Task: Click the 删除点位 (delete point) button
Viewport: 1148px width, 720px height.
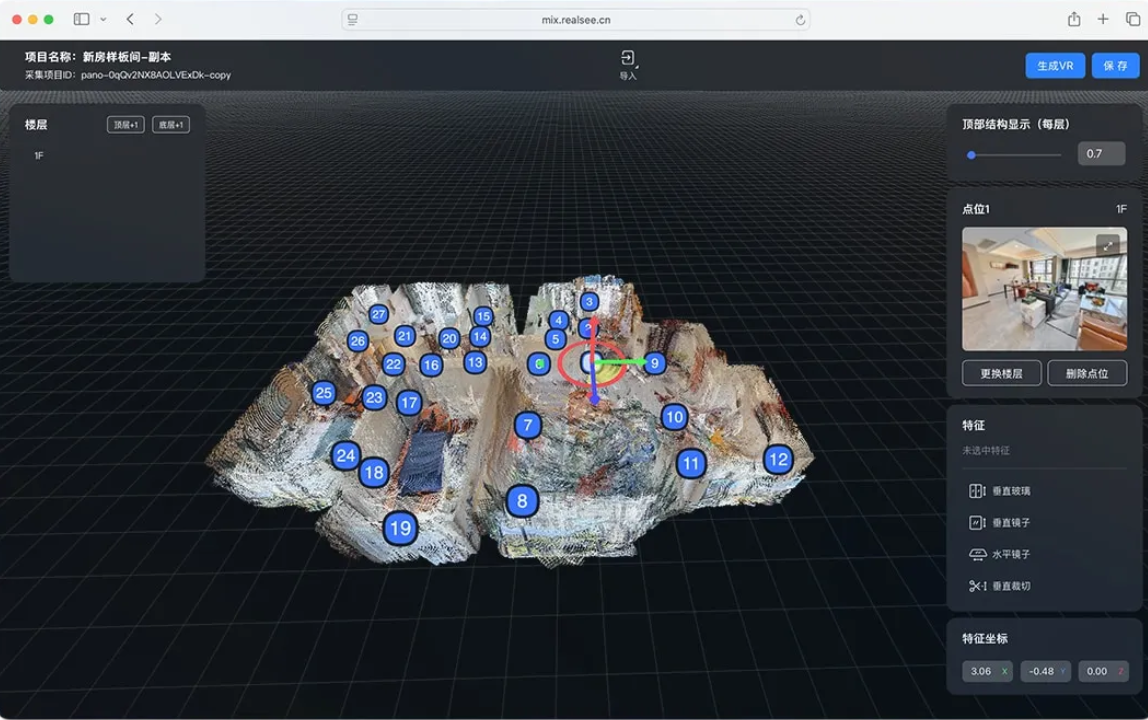Action: 1086,373
